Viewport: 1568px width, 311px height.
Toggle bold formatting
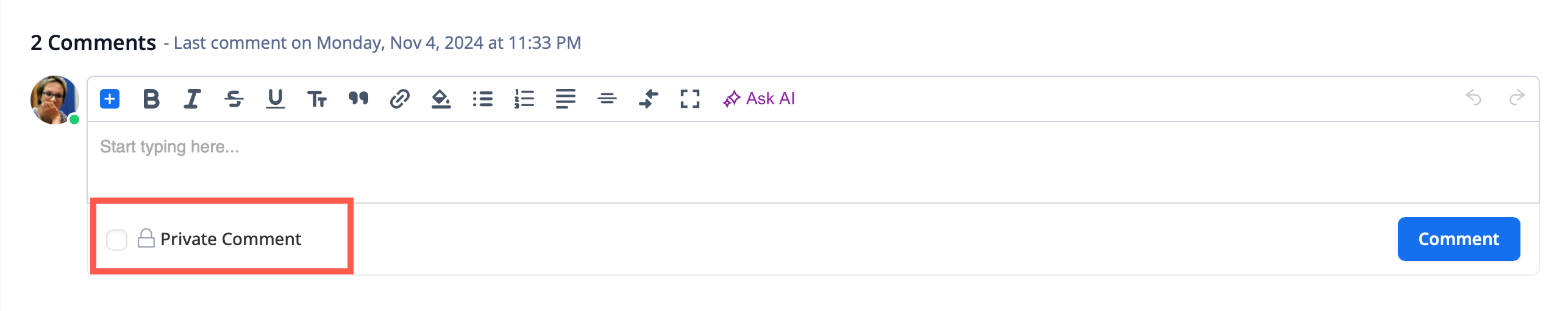point(151,99)
